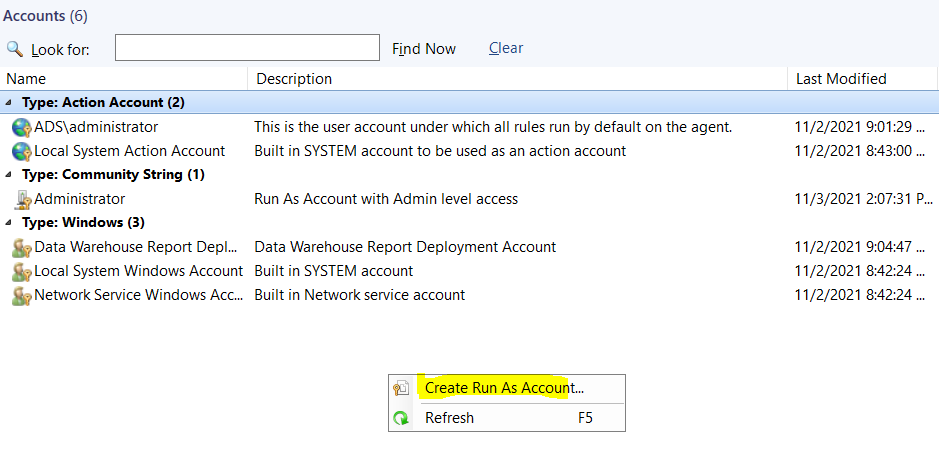Collapse the Type: Community String group

9,174
